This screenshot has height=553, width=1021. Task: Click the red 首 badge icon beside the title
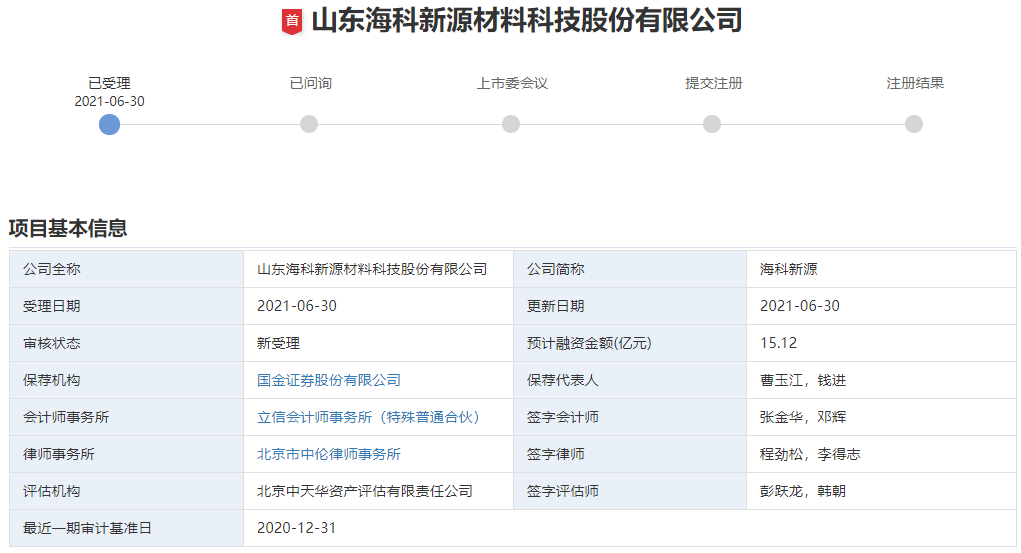coord(292,21)
